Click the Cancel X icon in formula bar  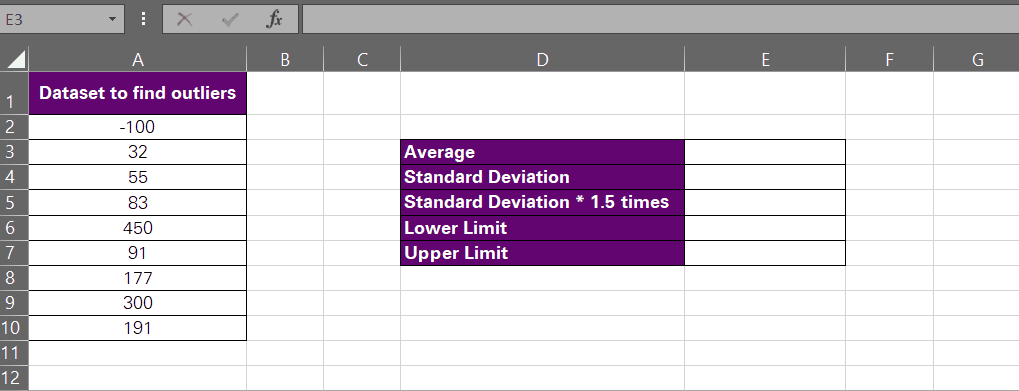coord(185,19)
